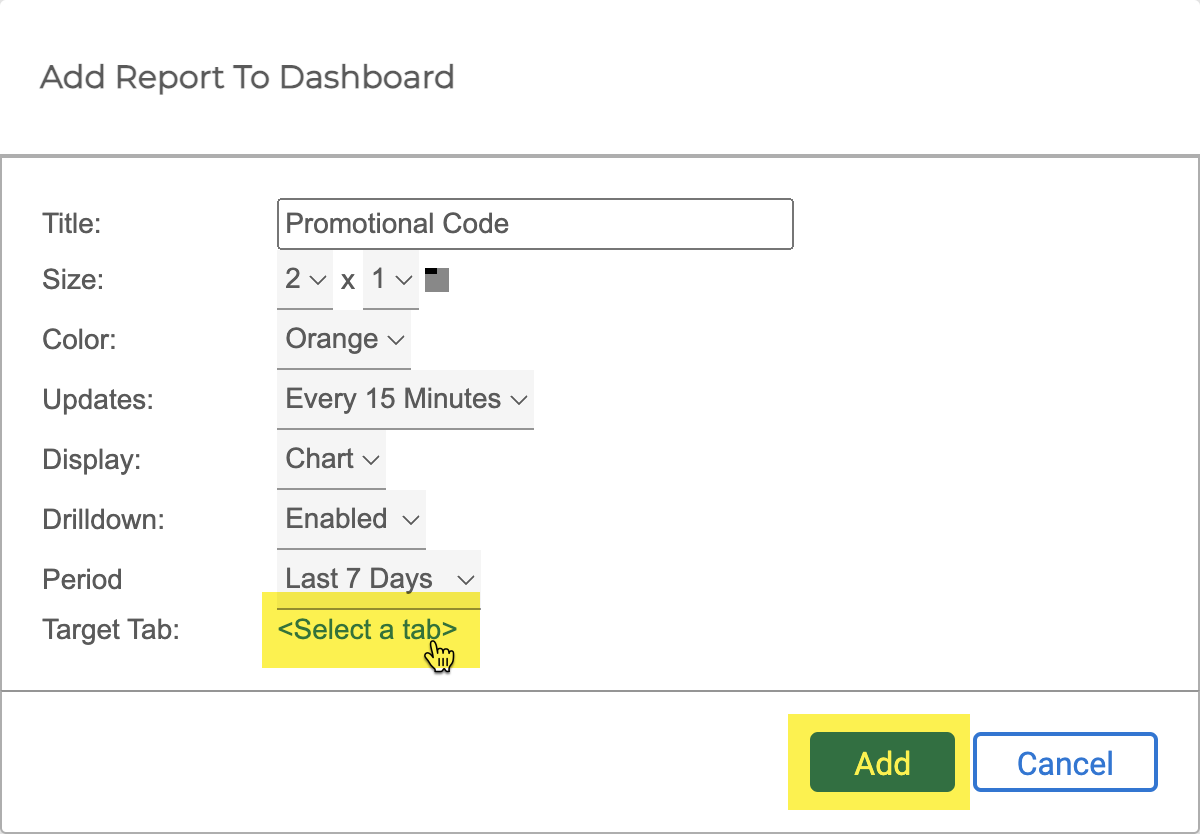Click the "Target Tab:" label
This screenshot has height=834, width=1200.
click(x=110, y=630)
